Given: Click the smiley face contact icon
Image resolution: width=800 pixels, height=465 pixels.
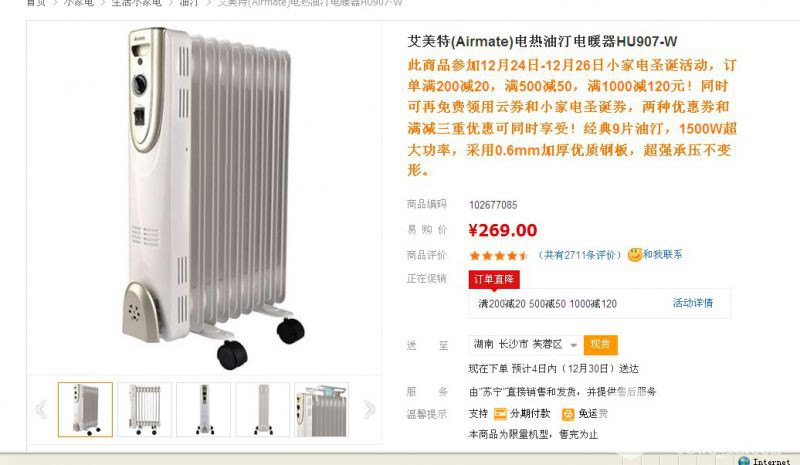Looking at the screenshot, I should pos(634,254).
